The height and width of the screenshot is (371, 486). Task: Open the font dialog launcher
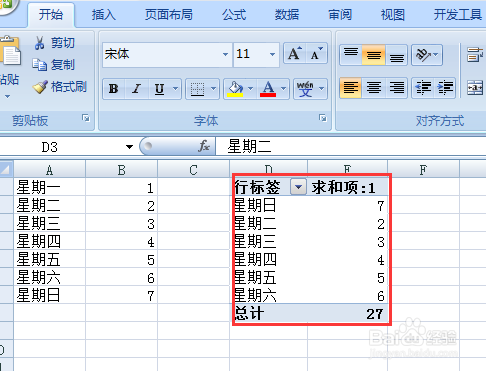pyautogui.click(x=322, y=118)
